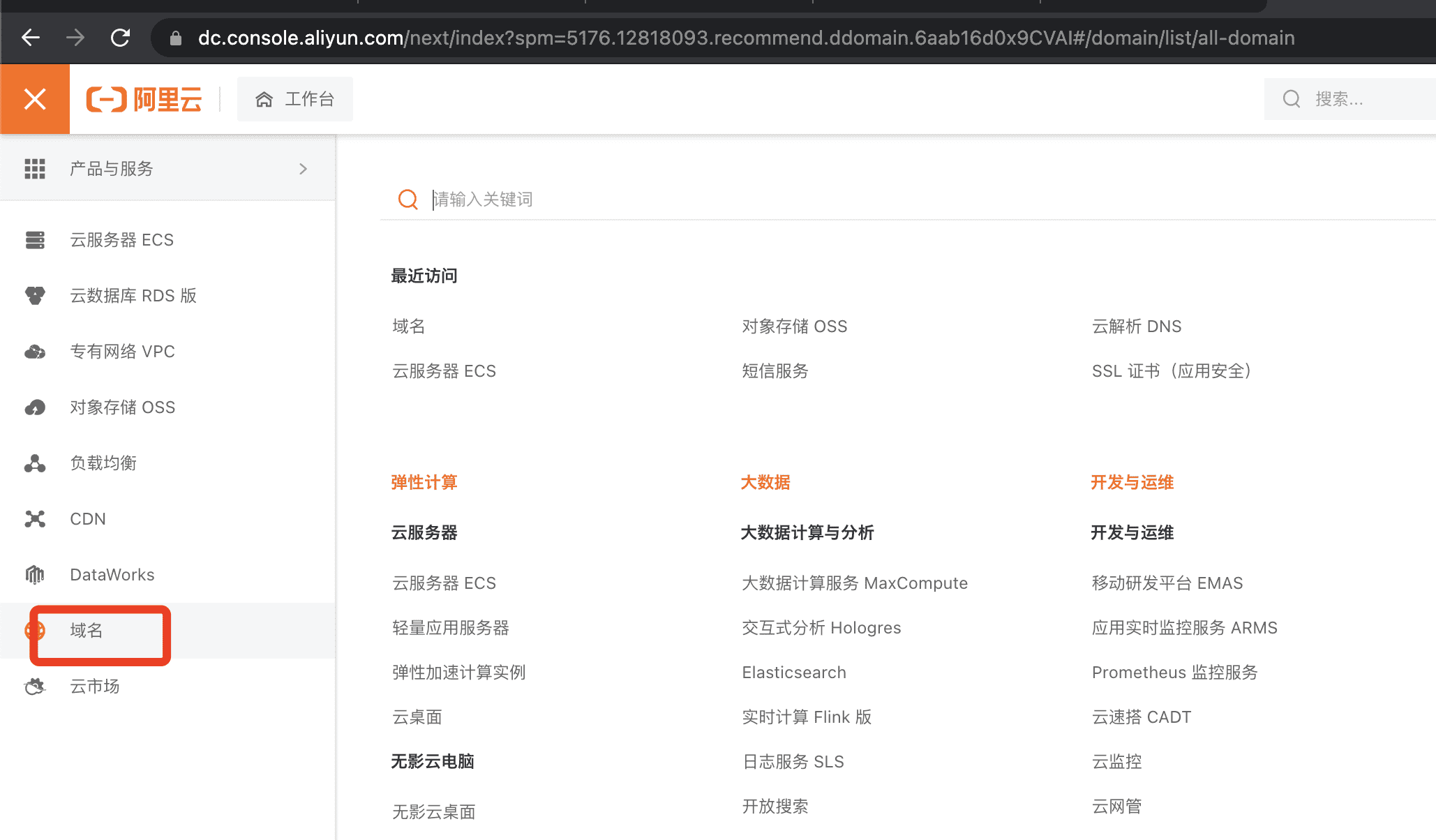
Task: Click the load balancer icon
Action: 35,463
